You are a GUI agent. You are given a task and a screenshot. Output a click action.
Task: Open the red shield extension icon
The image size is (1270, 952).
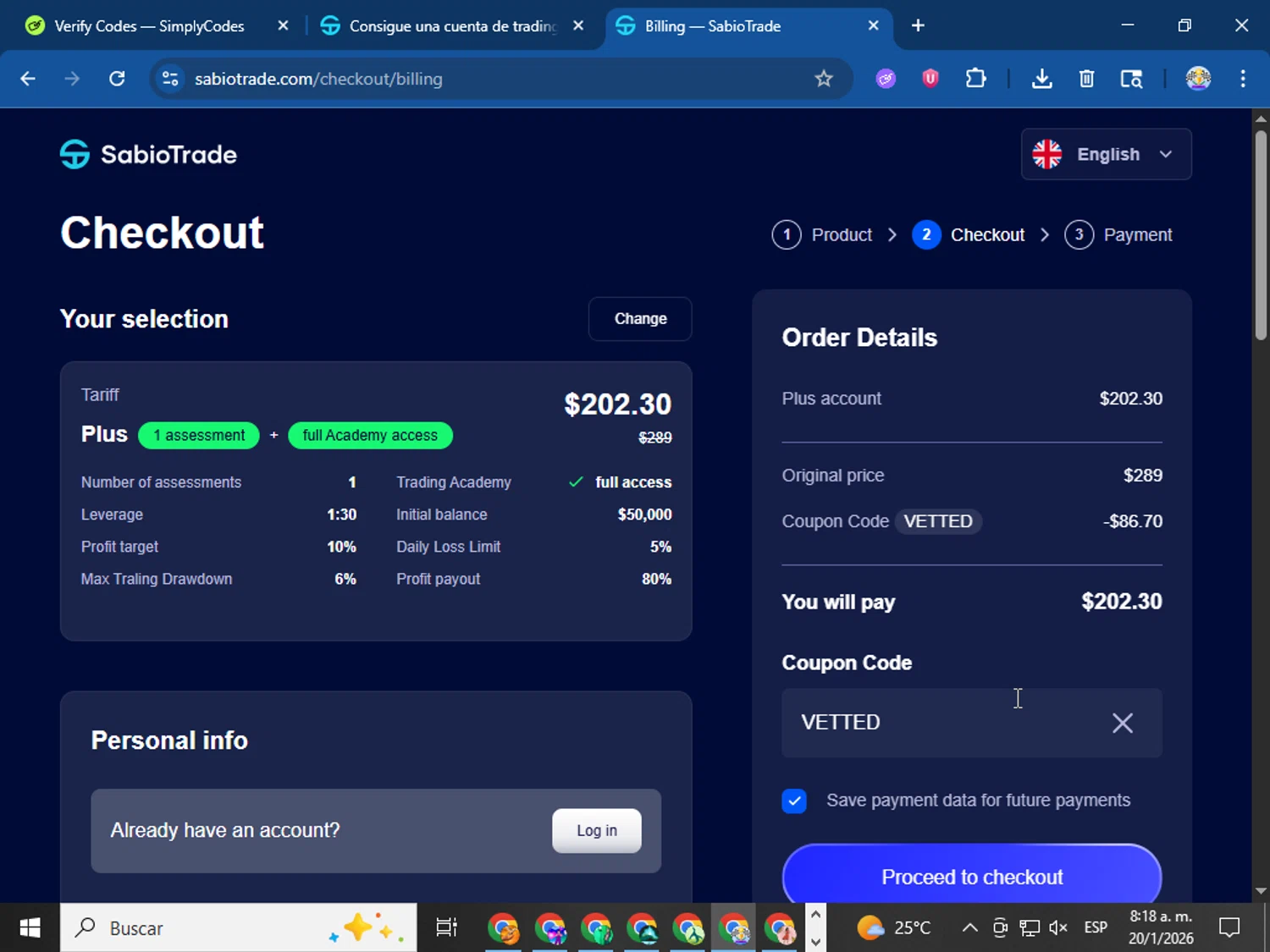point(930,79)
